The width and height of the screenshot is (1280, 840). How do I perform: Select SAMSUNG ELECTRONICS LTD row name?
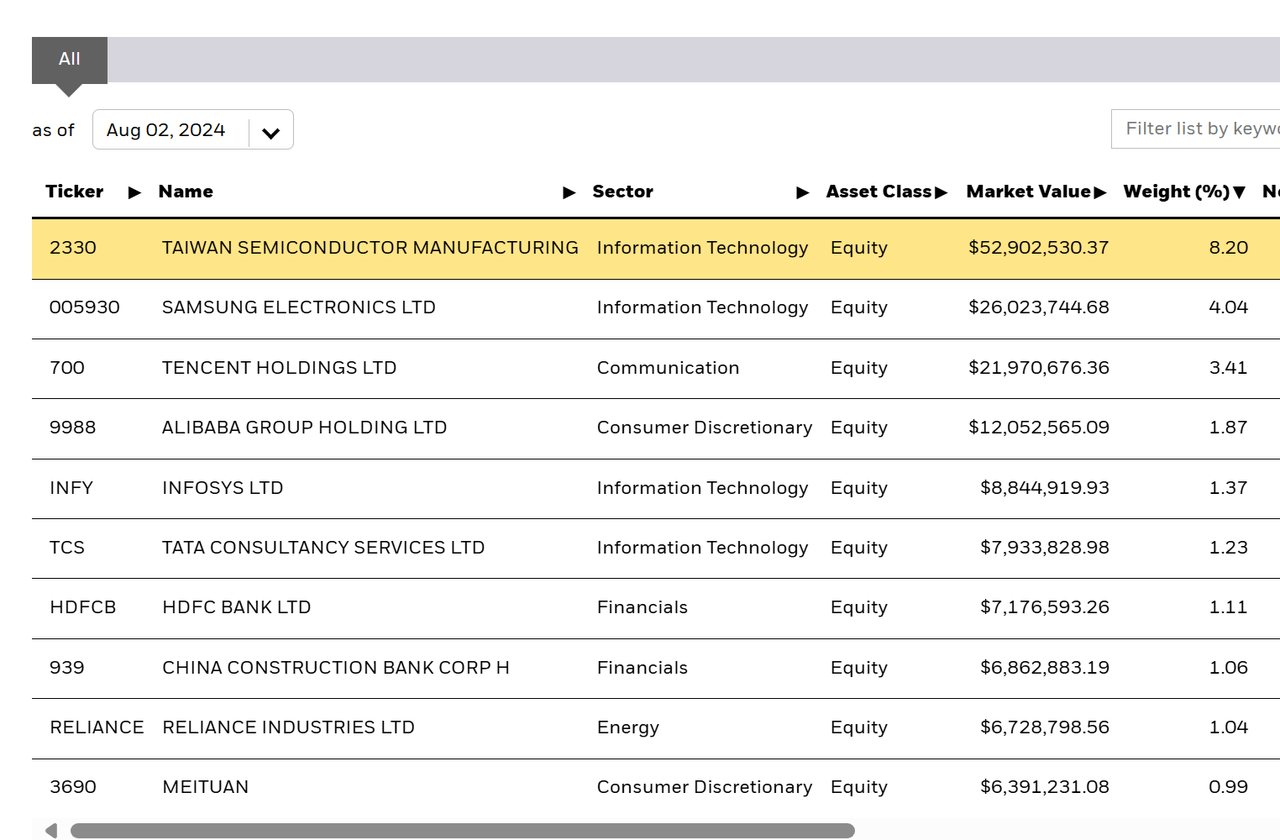(299, 307)
